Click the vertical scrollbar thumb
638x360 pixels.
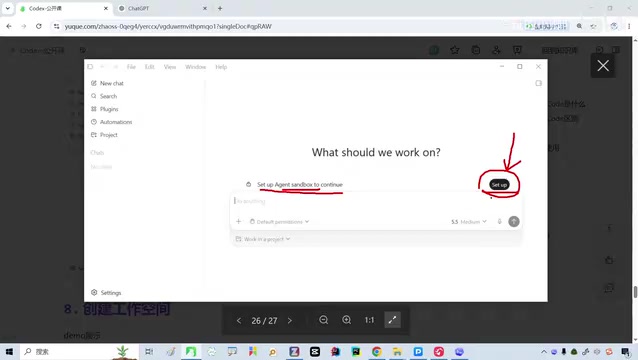point(635,292)
